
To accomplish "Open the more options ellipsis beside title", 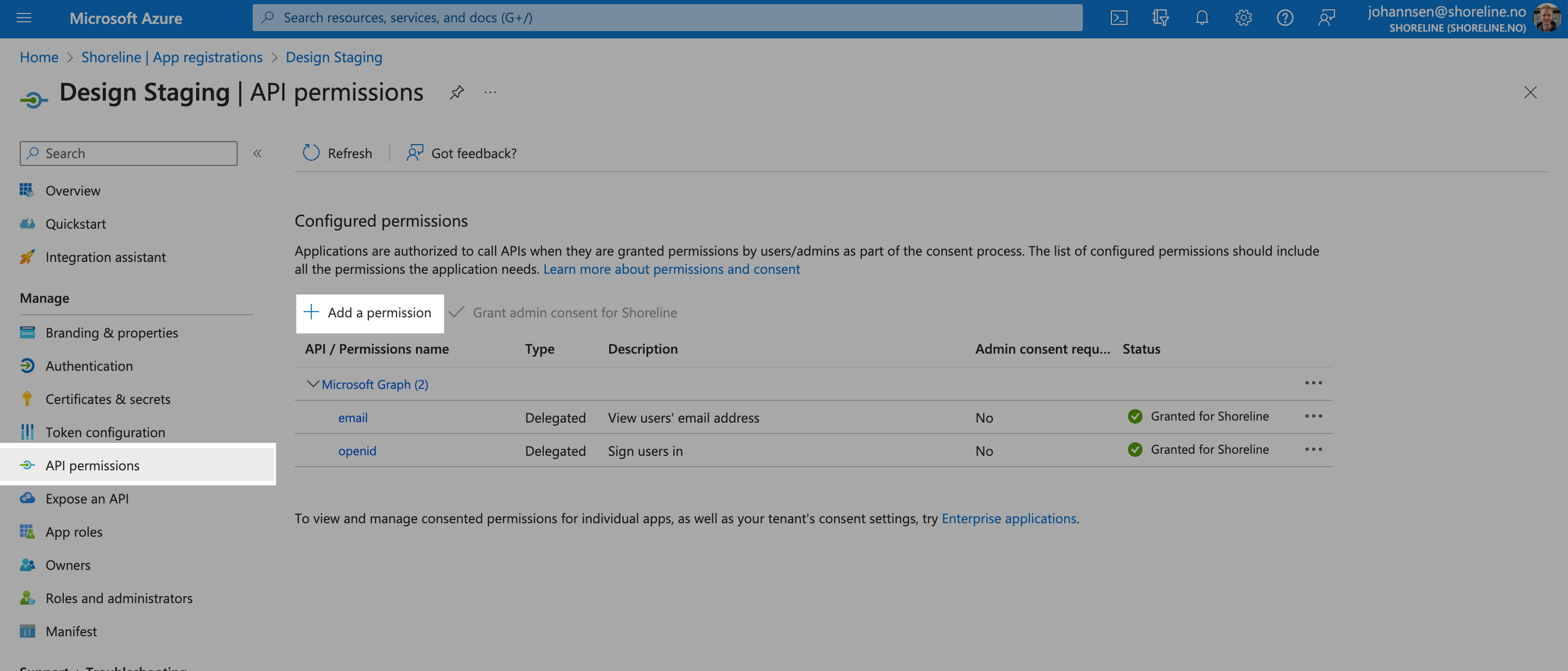I will tap(490, 92).
